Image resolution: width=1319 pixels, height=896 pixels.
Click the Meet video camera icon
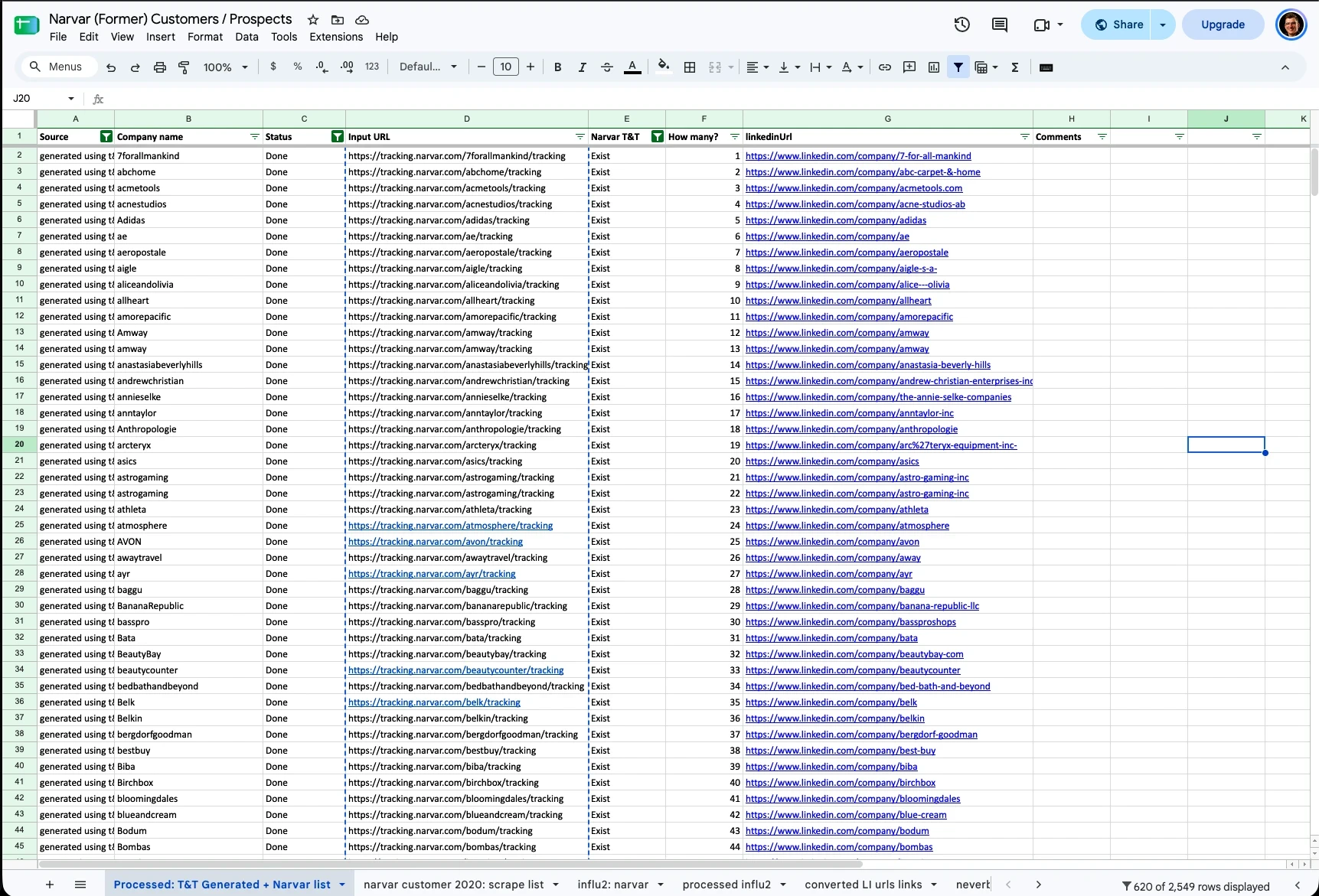(x=1041, y=24)
